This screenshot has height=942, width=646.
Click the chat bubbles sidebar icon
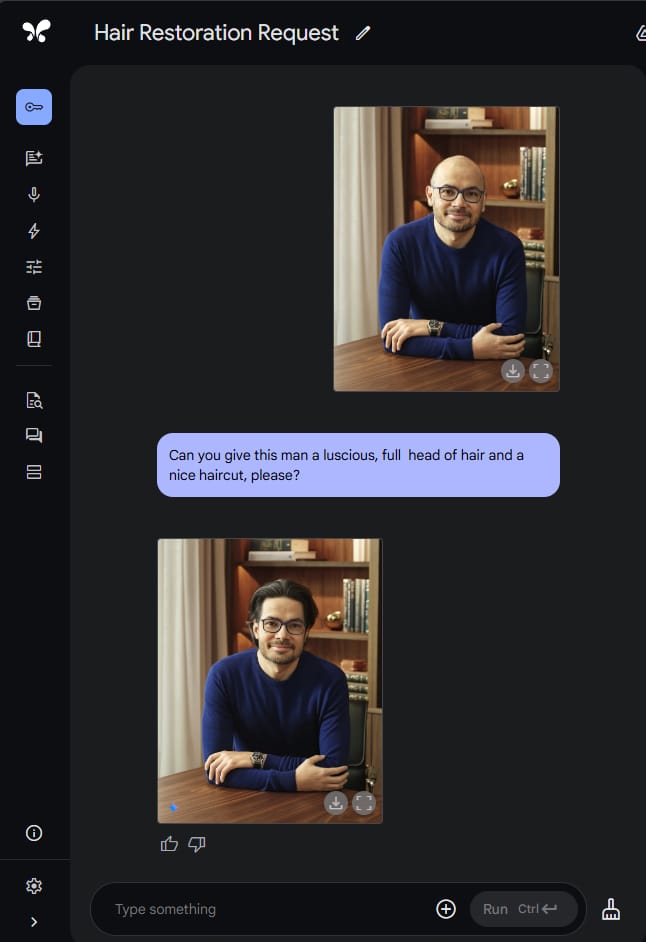pos(34,436)
